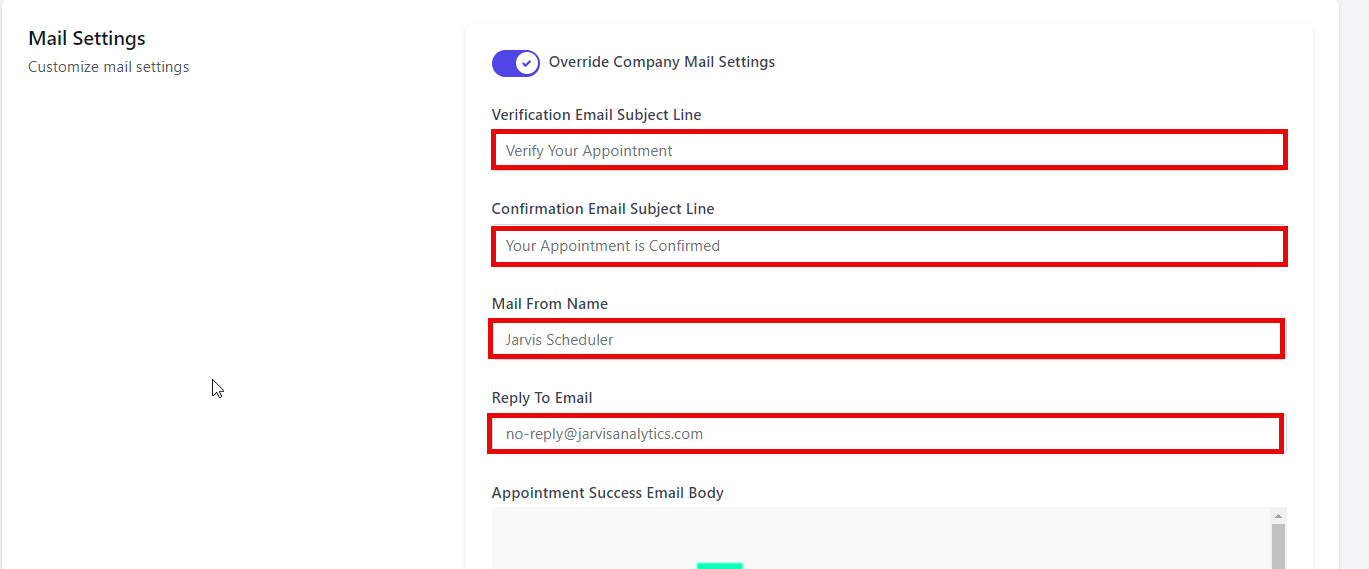1369x569 pixels.
Task: Focus the Verification Email Subject Line field
Action: tap(889, 150)
